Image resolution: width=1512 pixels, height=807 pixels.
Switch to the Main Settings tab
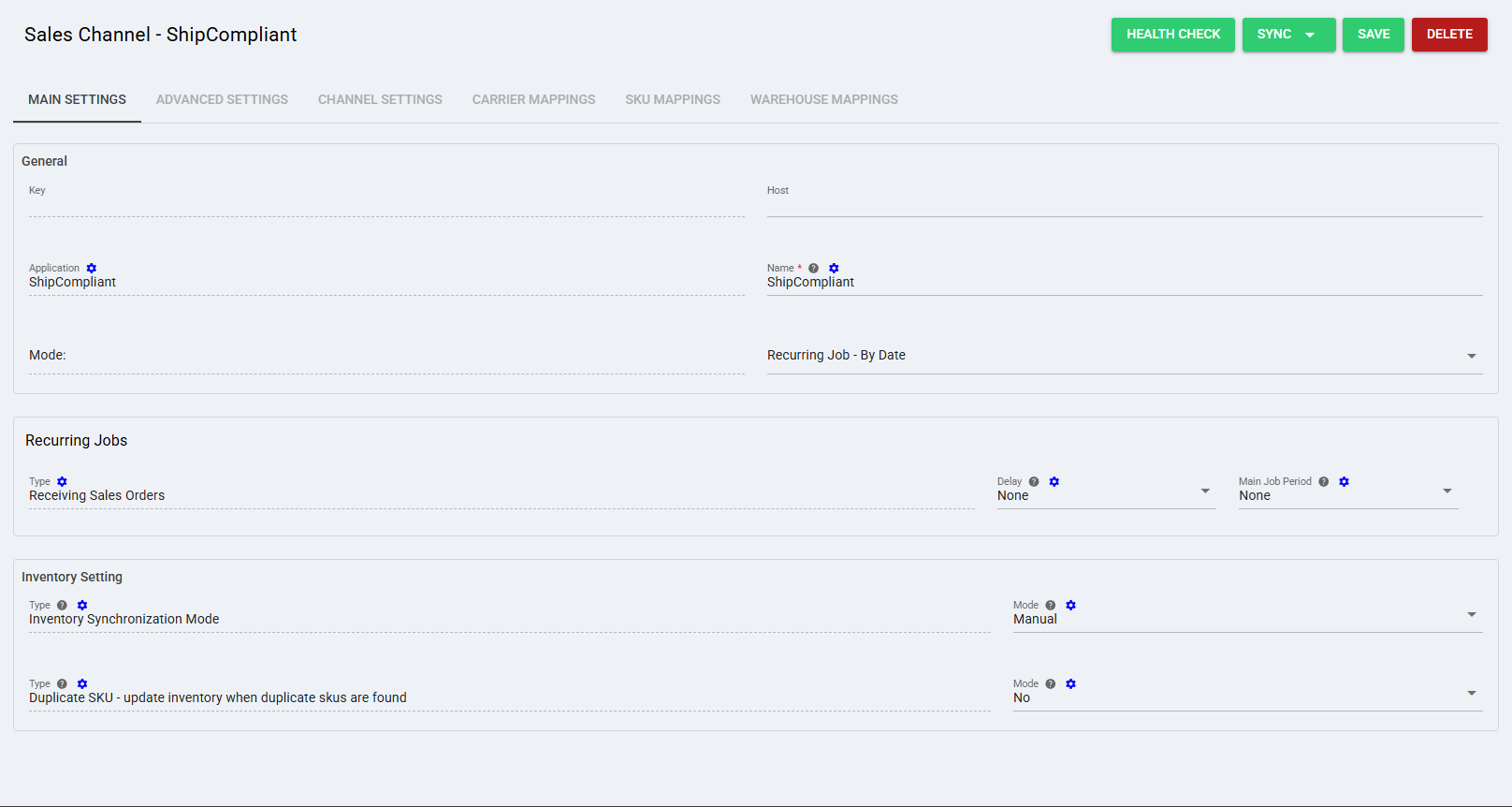[77, 99]
